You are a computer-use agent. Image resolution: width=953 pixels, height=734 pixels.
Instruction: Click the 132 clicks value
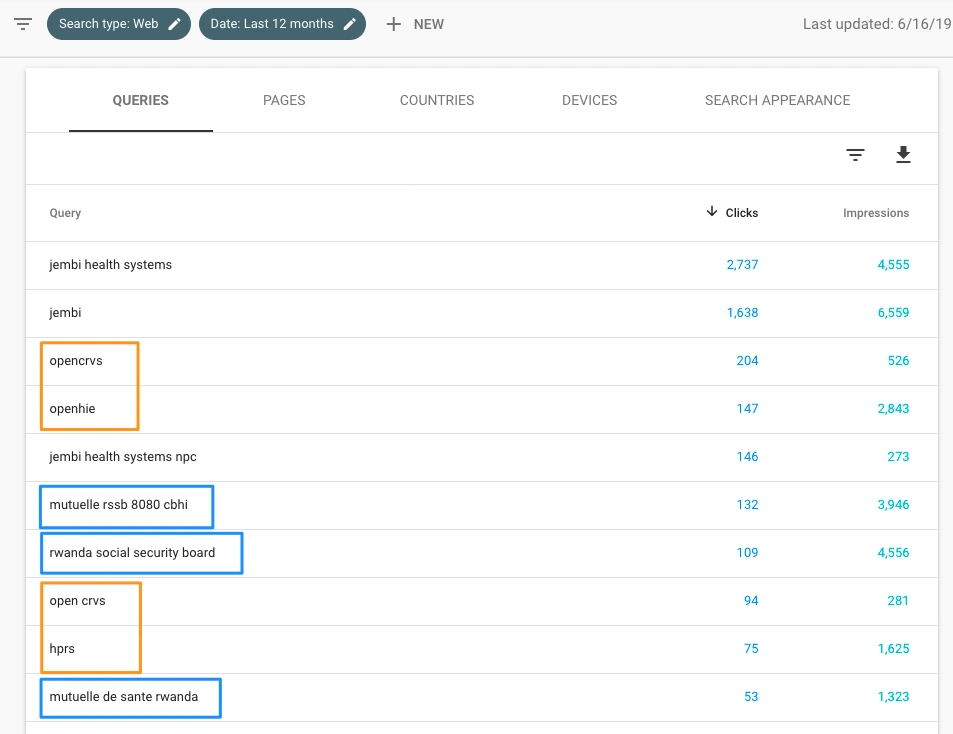747,505
